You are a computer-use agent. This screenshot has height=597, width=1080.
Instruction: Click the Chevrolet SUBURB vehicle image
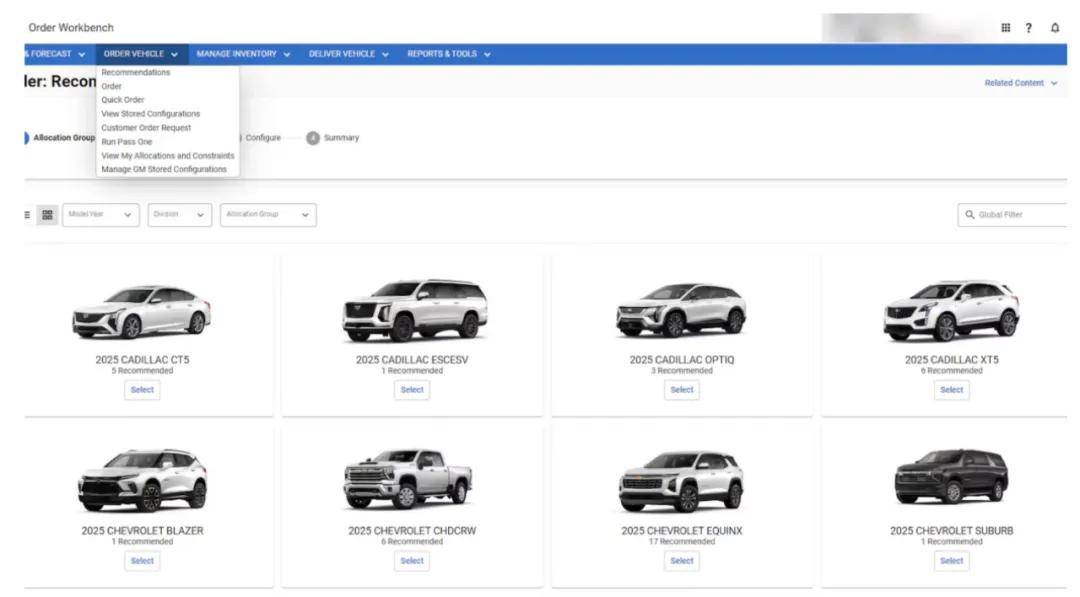pyautogui.click(x=951, y=476)
